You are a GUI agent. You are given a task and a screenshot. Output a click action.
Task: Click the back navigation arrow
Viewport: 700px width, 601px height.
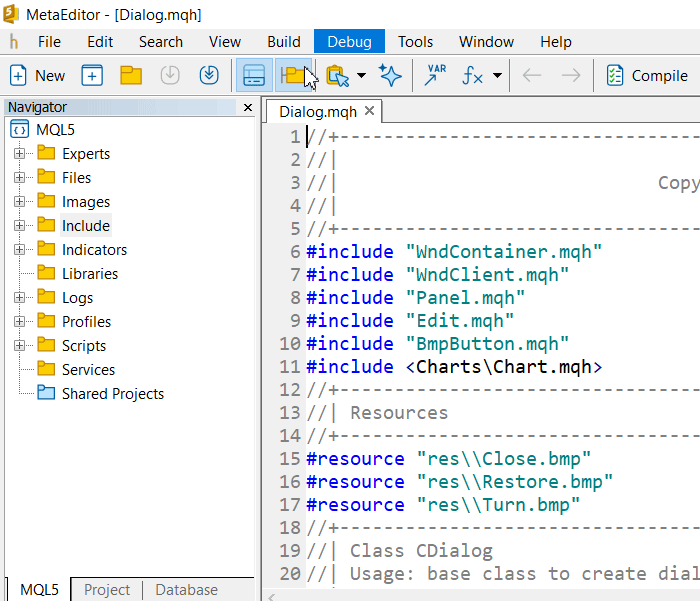[x=532, y=75]
